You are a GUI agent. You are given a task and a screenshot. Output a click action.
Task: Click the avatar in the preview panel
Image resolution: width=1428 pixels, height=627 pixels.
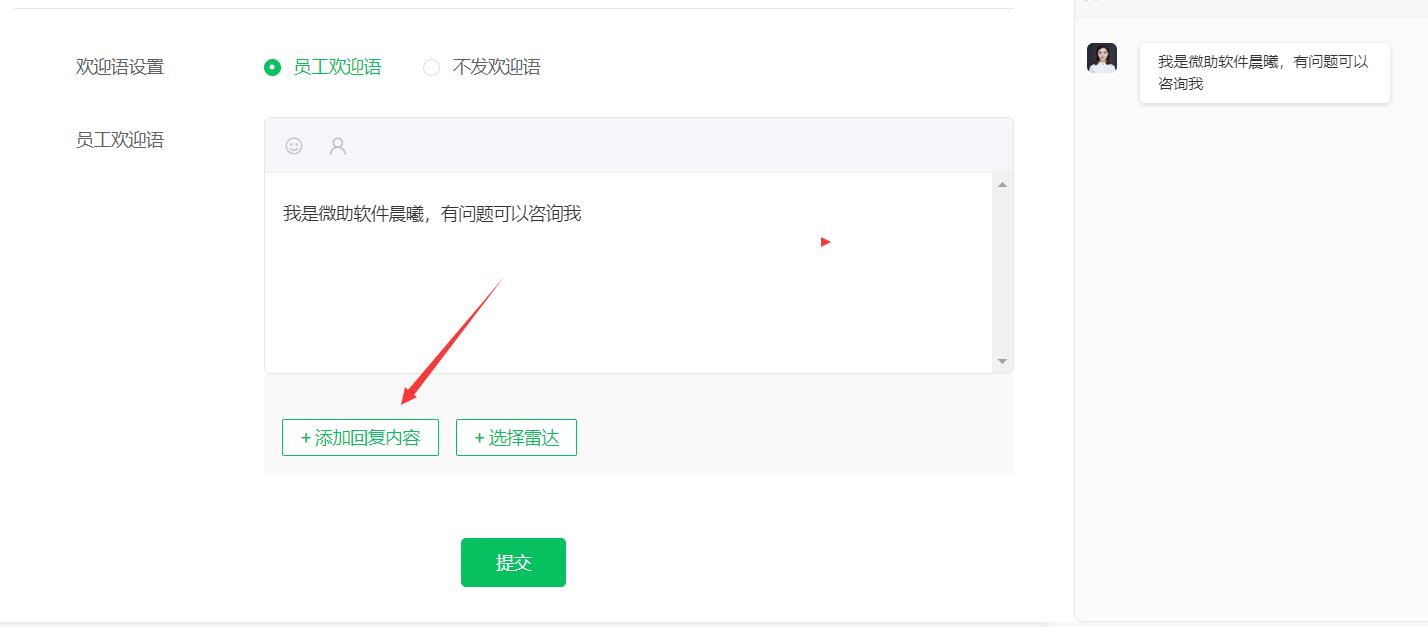pyautogui.click(x=1102, y=58)
